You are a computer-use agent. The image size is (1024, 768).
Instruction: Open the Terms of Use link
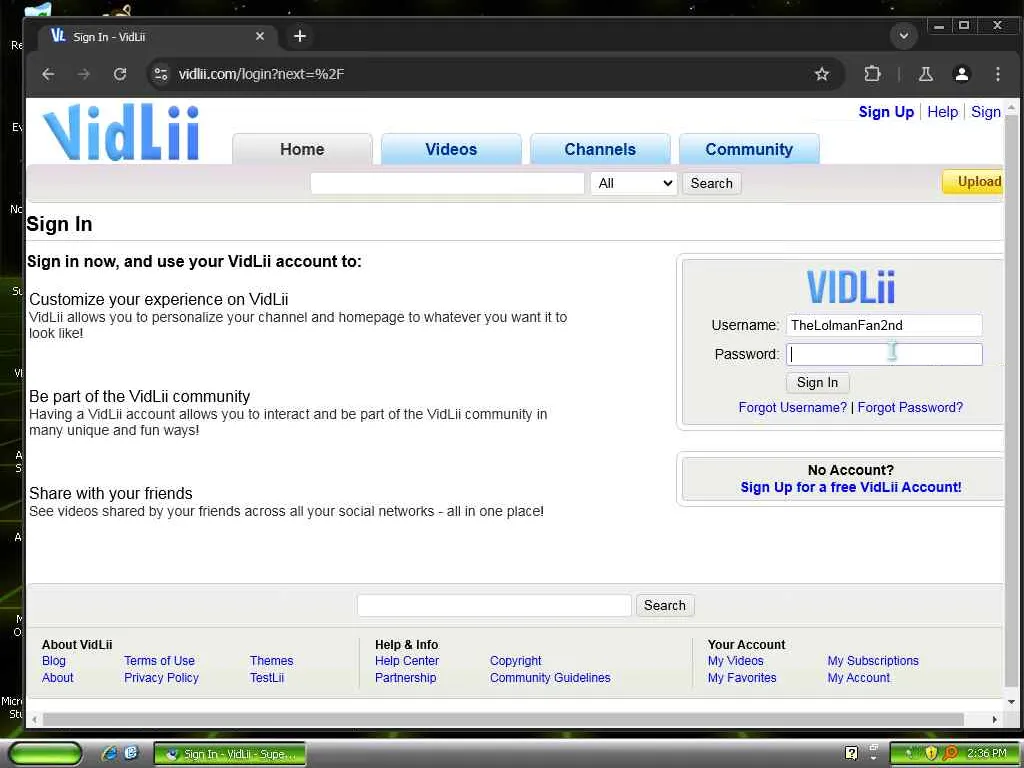tap(159, 661)
